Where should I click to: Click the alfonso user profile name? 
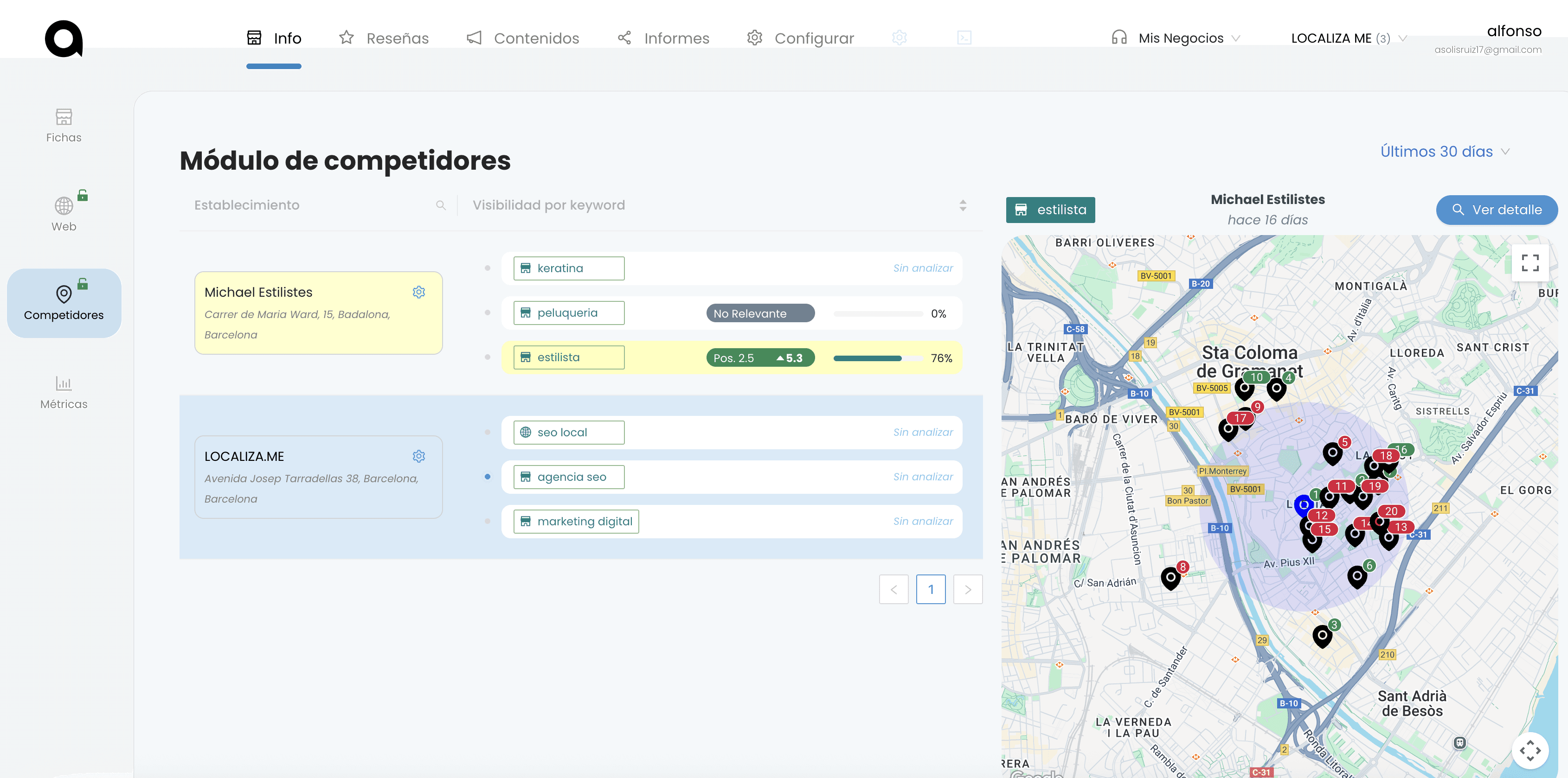(x=1514, y=31)
